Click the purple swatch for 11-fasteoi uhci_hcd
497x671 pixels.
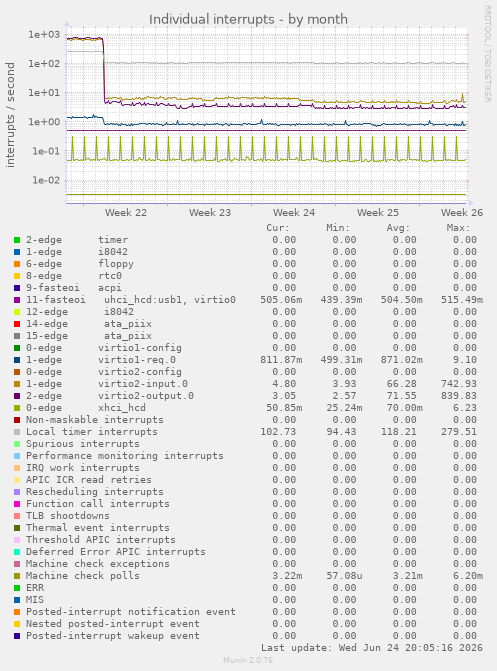click(17, 300)
